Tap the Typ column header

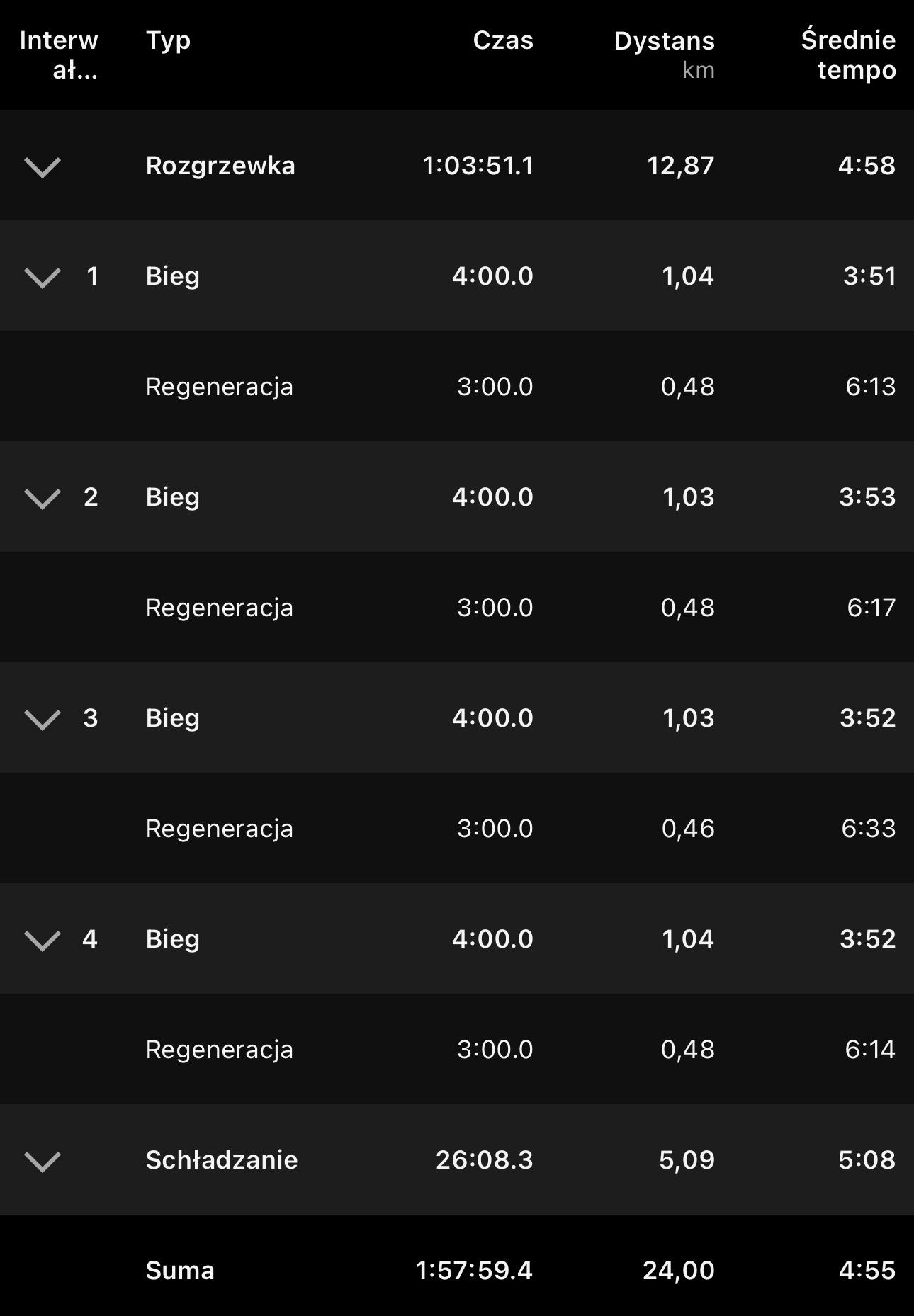coord(168,40)
